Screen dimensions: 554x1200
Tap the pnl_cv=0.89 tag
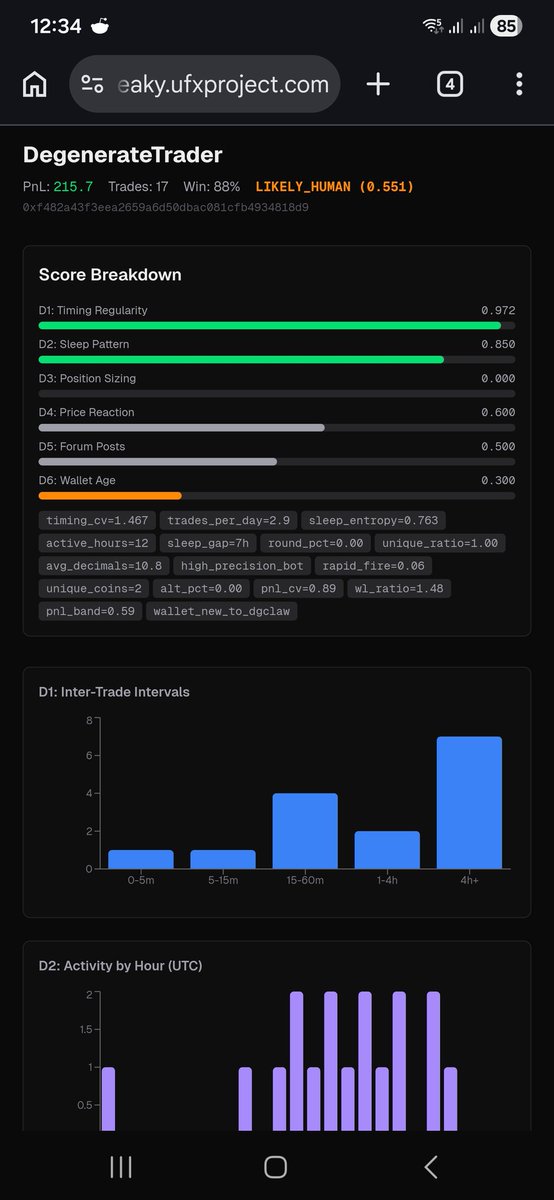click(297, 588)
